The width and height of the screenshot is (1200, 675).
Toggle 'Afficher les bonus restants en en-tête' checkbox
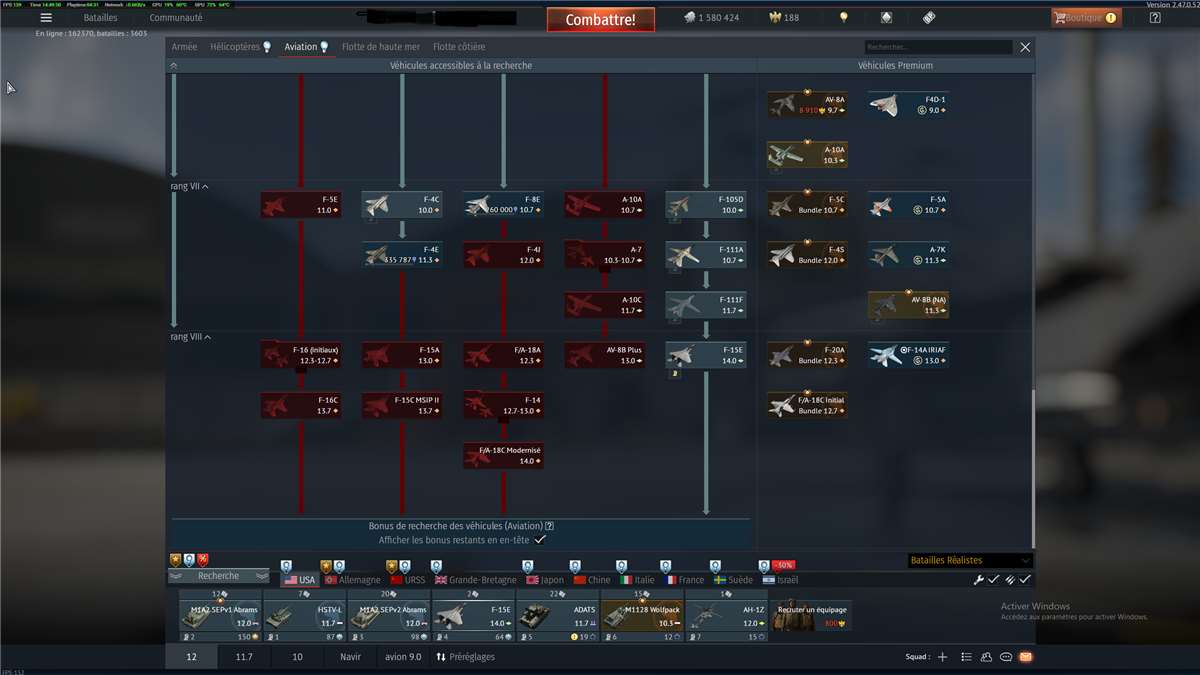click(540, 540)
